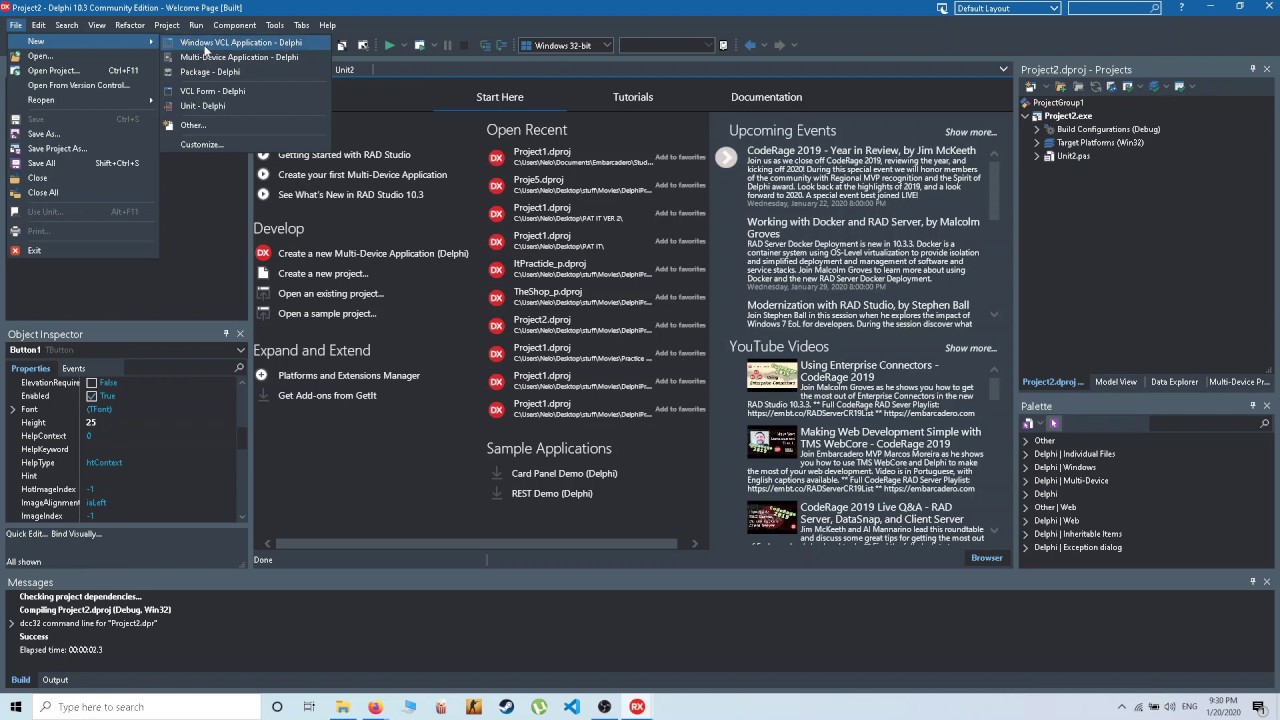This screenshot has height=720, width=1280.
Task: Click Show more... beside Upcoming Events
Action: point(971,132)
